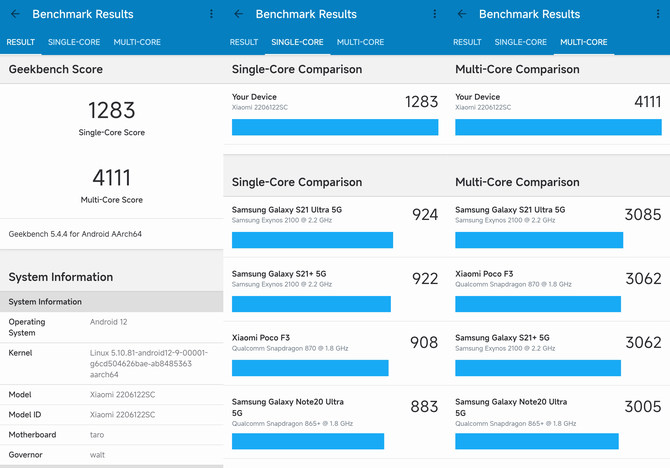This screenshot has width=670, height=468.
Task: Open SINGLE-CORE tab in the right panel
Action: (x=521, y=42)
